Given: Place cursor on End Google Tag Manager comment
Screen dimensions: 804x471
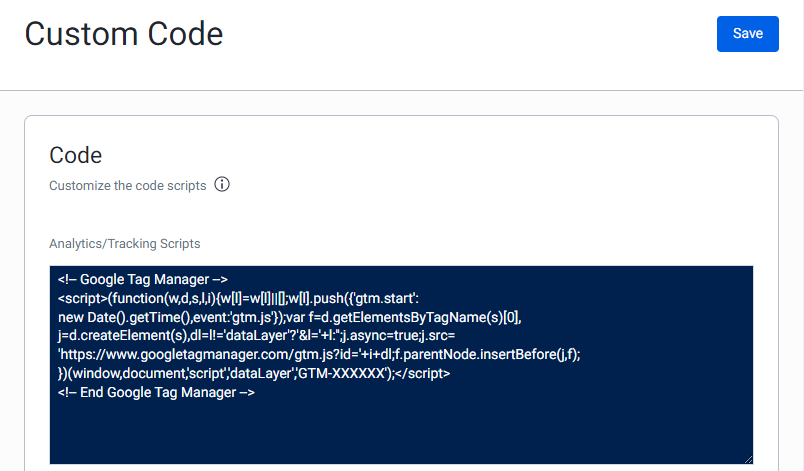Looking at the screenshot, I should coord(156,393).
